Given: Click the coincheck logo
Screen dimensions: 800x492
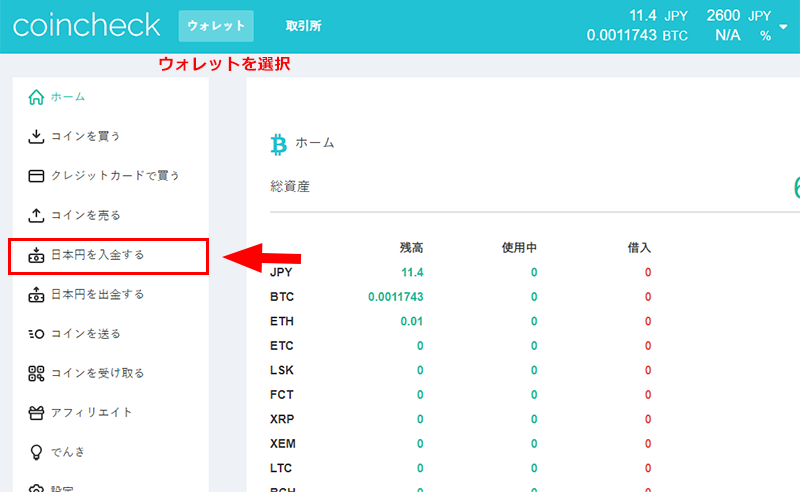Looking at the screenshot, I should coord(86,26).
